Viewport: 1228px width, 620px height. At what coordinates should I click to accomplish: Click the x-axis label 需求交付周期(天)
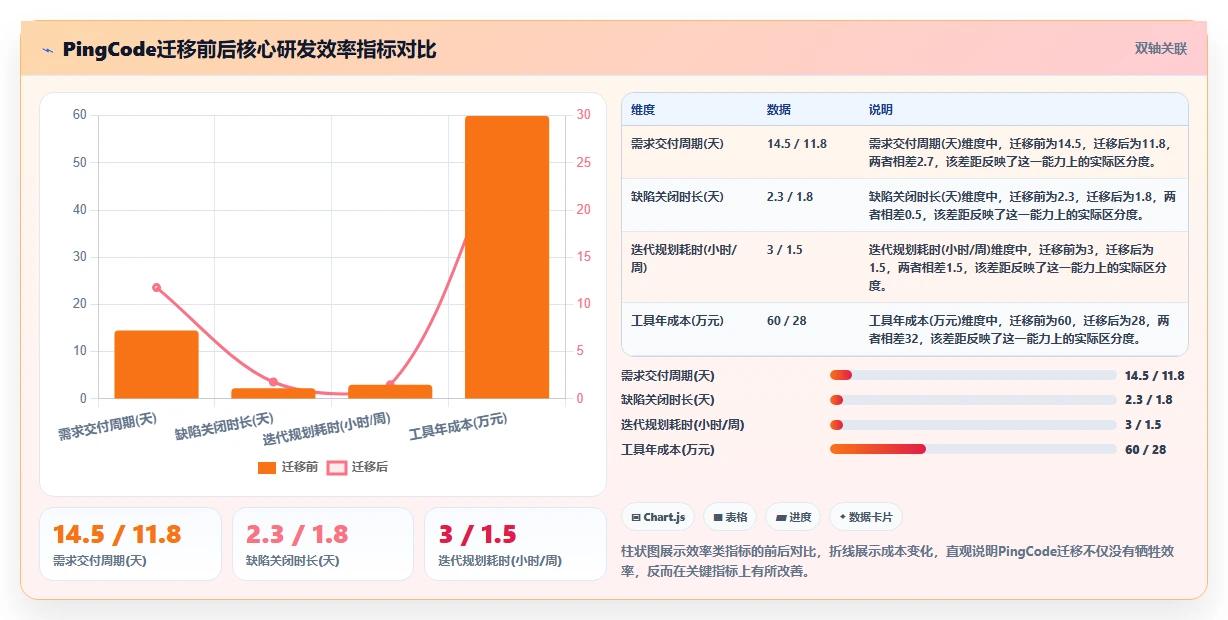tap(107, 427)
